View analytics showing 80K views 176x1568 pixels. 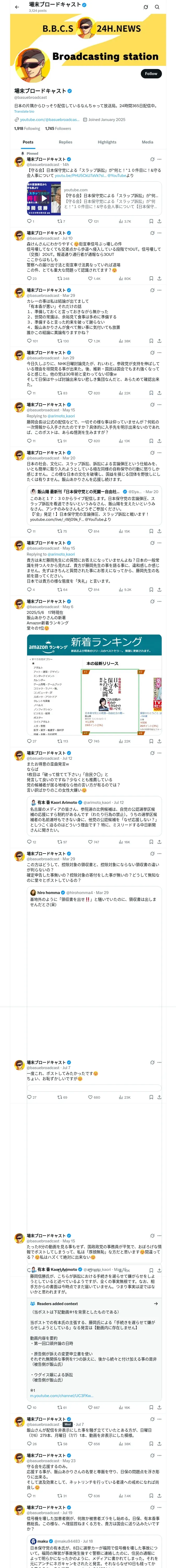124,278
